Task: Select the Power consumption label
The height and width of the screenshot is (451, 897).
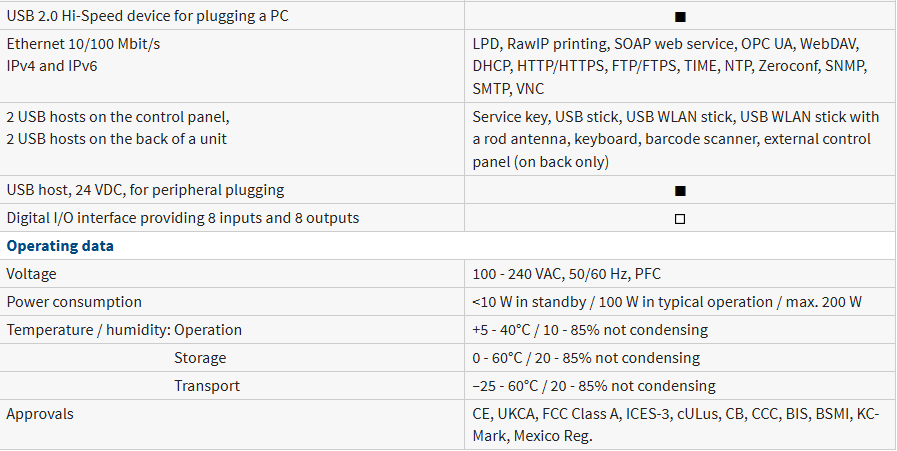Action: coord(74,302)
